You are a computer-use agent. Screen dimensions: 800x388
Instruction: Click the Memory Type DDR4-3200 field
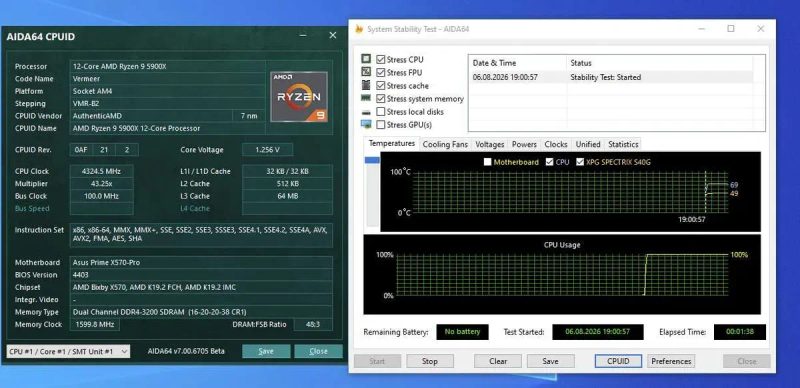(201, 312)
